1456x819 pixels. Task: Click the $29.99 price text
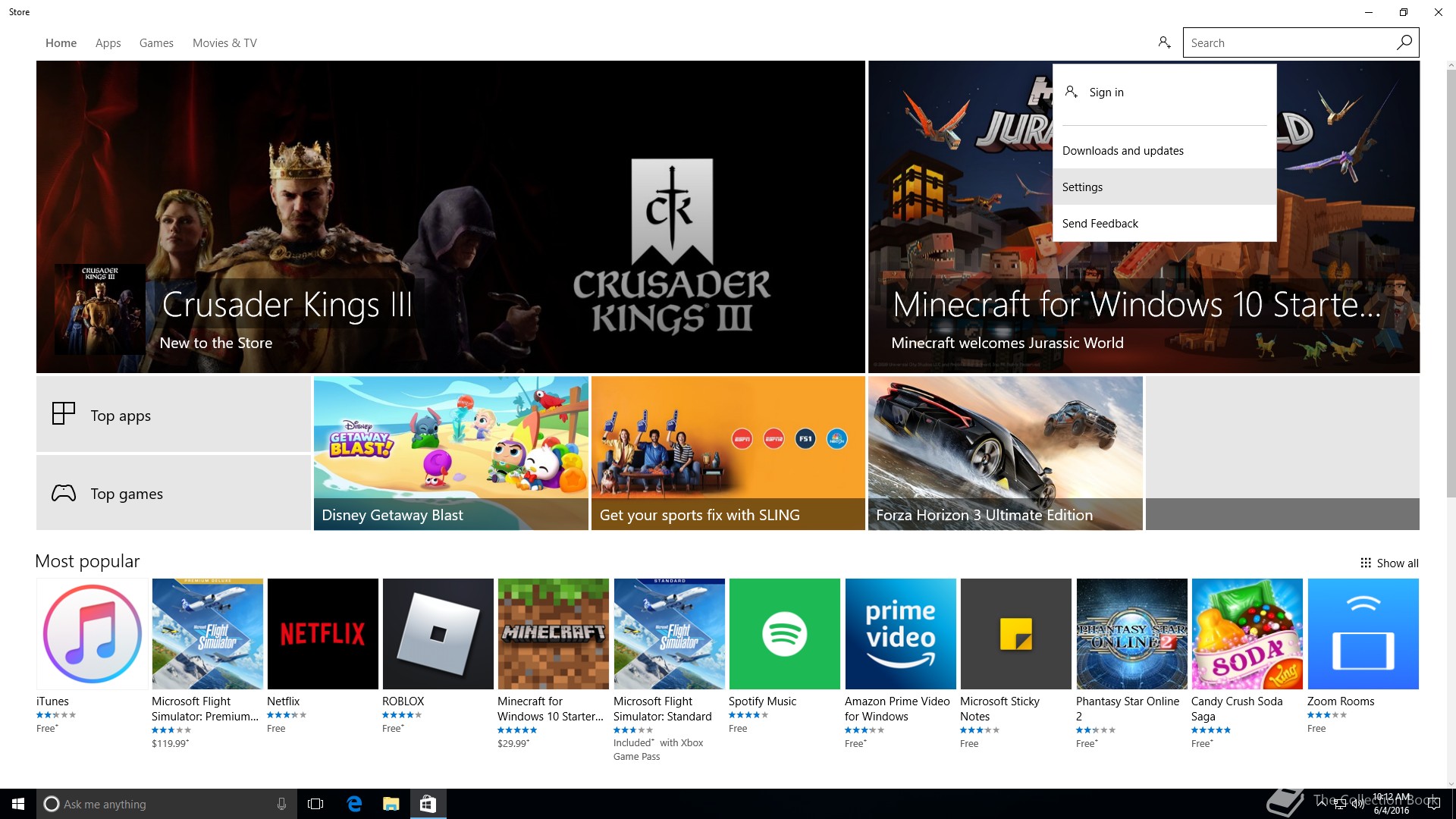pos(513,743)
